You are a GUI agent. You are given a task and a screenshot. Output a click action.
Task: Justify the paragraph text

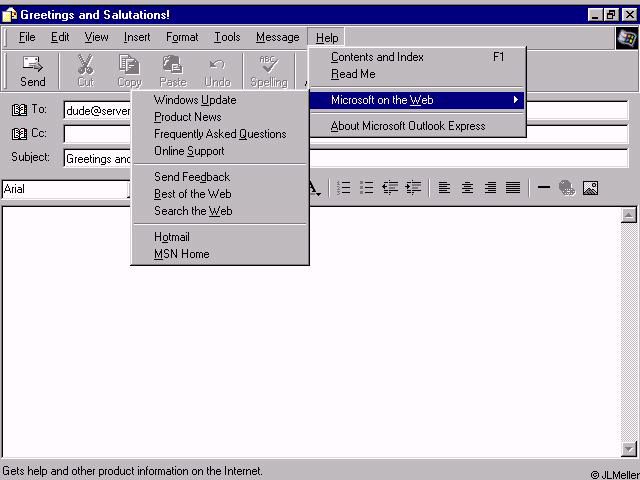(513, 188)
